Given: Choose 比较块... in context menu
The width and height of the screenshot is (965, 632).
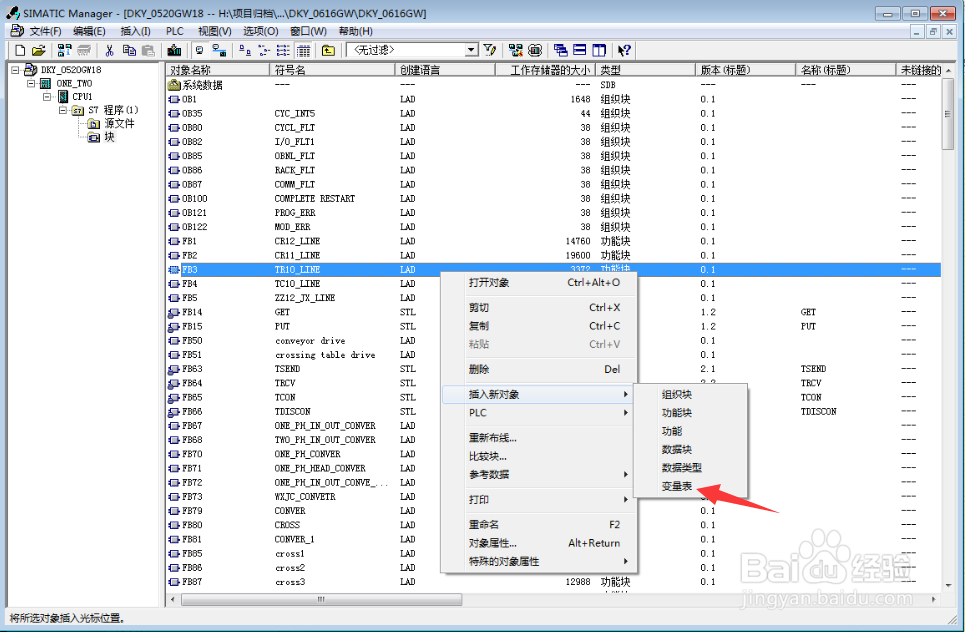Looking at the screenshot, I should pos(539,456).
